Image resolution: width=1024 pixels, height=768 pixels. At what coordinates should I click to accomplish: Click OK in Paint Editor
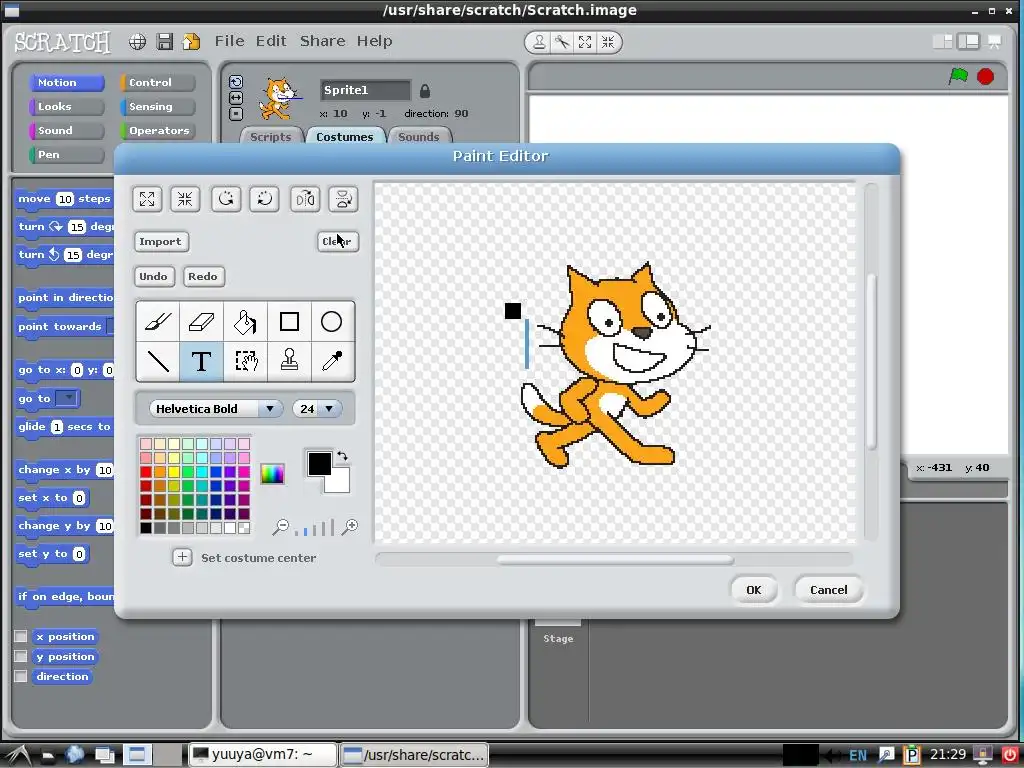(754, 590)
